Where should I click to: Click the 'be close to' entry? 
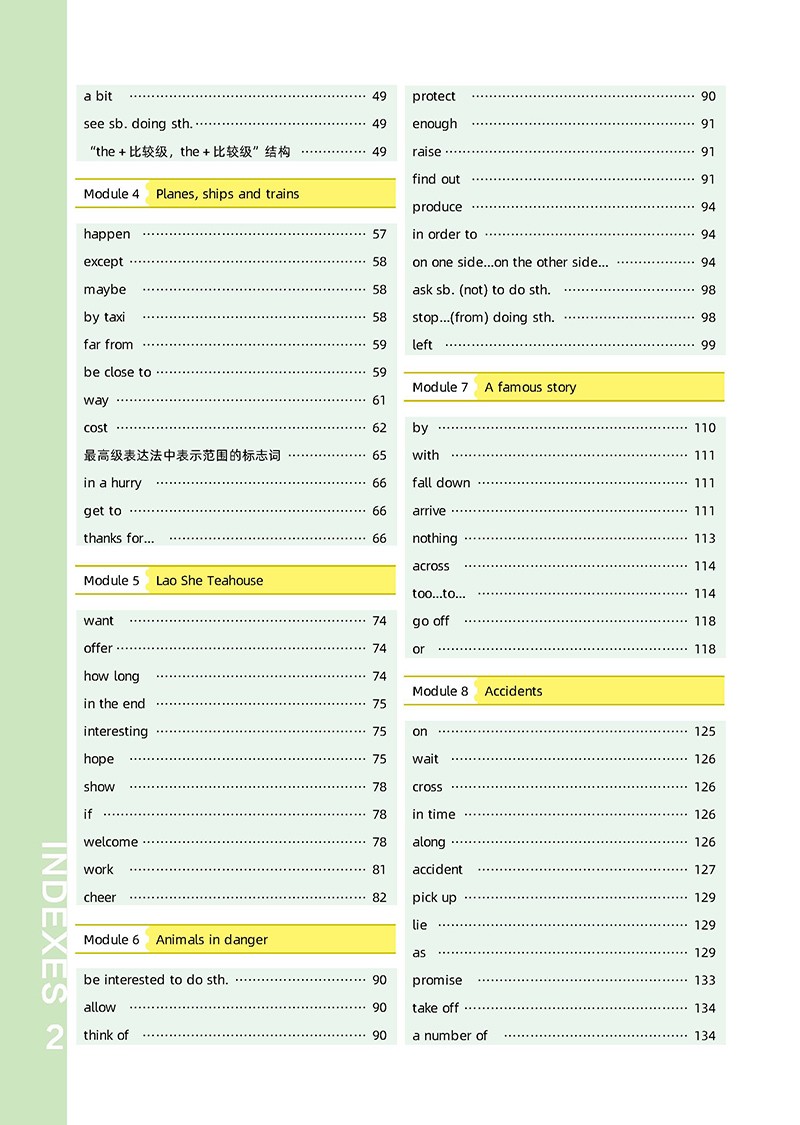pos(118,372)
